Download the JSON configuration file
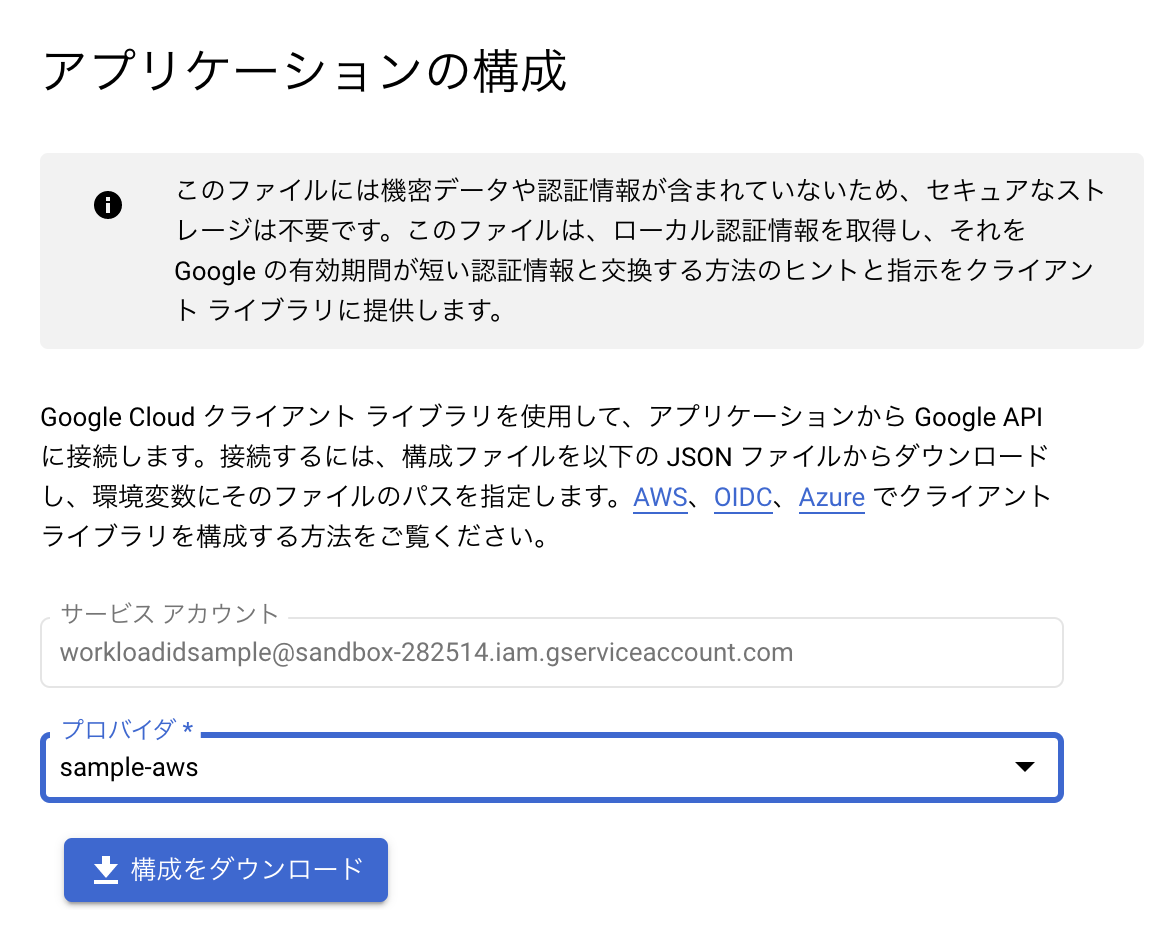Screen dimensions: 1174x950 click(x=225, y=869)
